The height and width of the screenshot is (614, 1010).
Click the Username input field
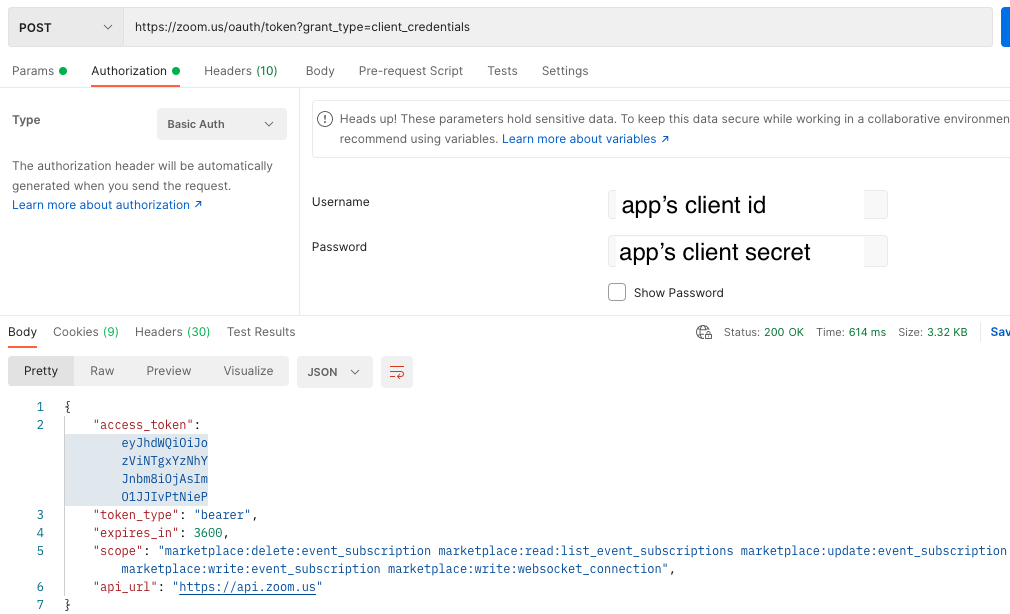point(747,205)
